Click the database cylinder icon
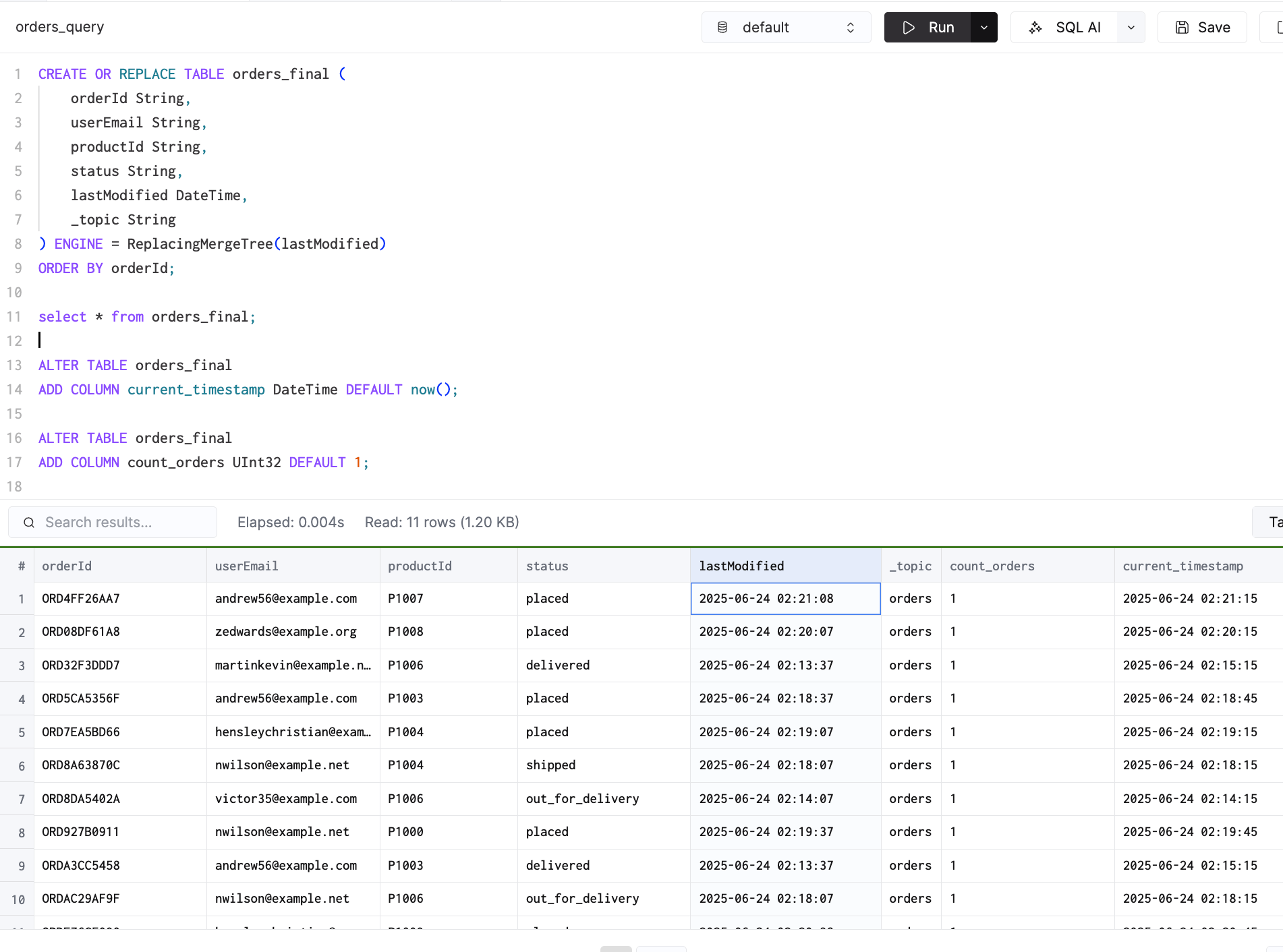The width and height of the screenshot is (1283, 952). click(x=722, y=28)
